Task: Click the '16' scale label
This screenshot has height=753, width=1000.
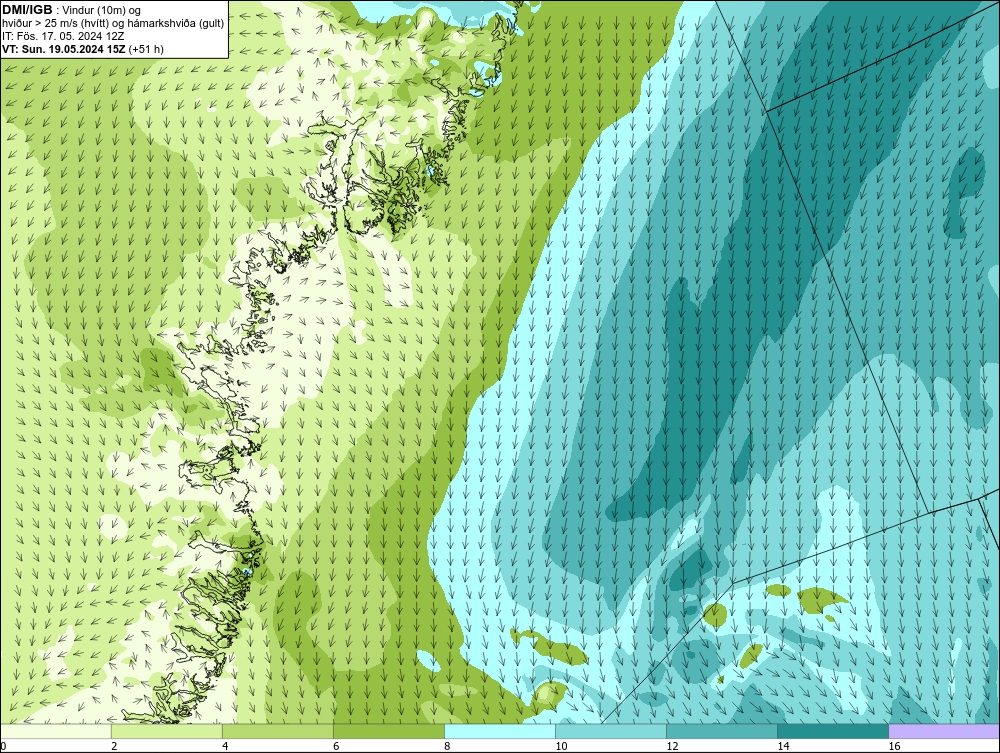Action: pyautogui.click(x=894, y=746)
